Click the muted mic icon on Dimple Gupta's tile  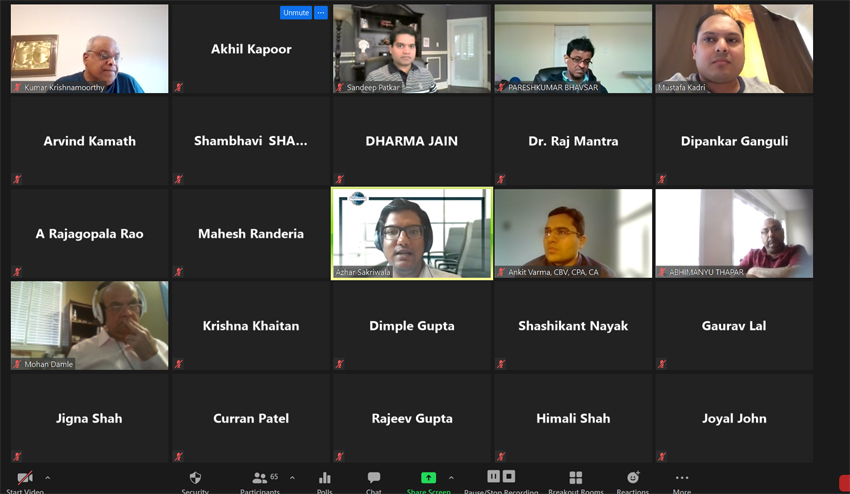click(339, 364)
